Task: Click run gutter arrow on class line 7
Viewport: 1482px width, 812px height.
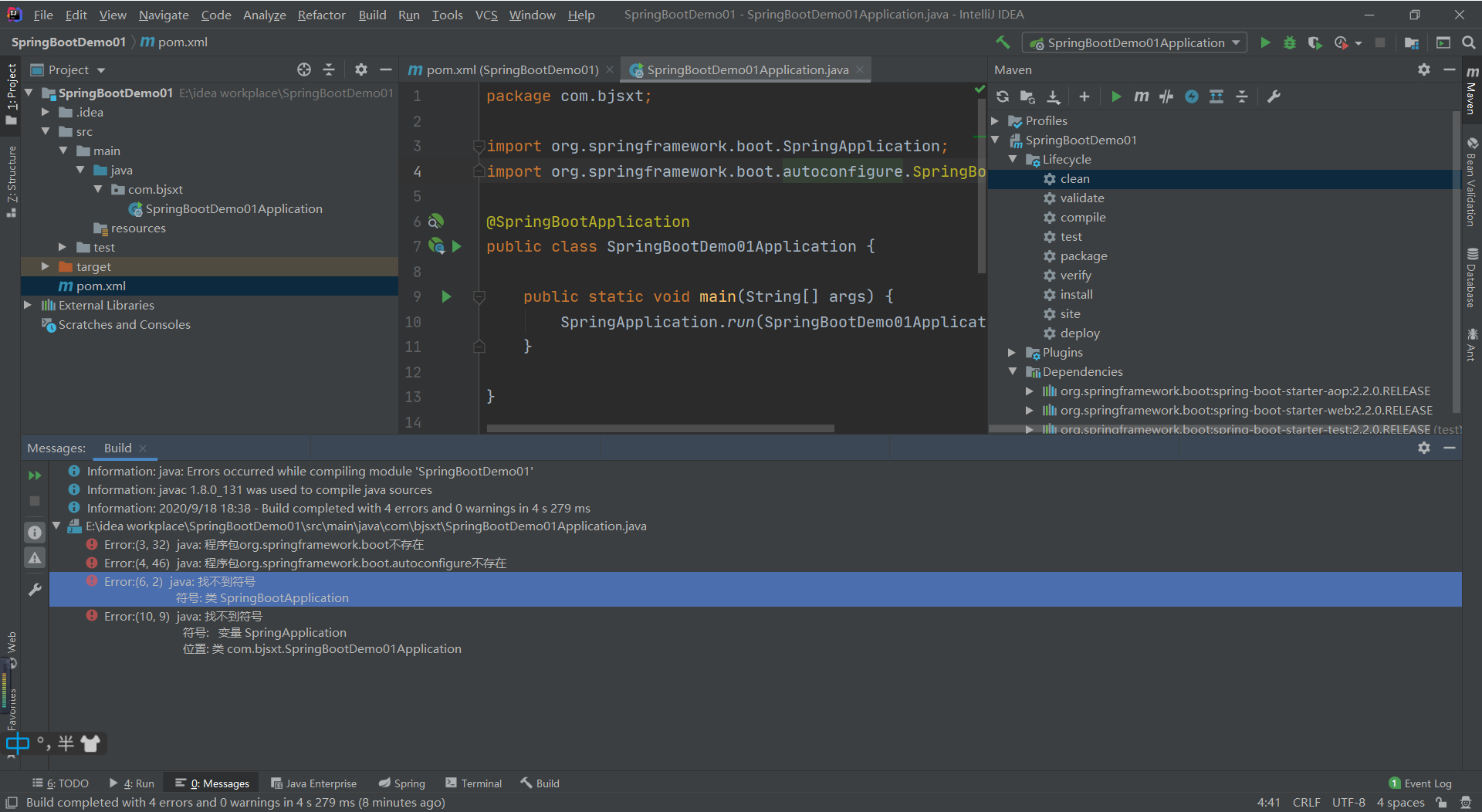Action: 457,246
